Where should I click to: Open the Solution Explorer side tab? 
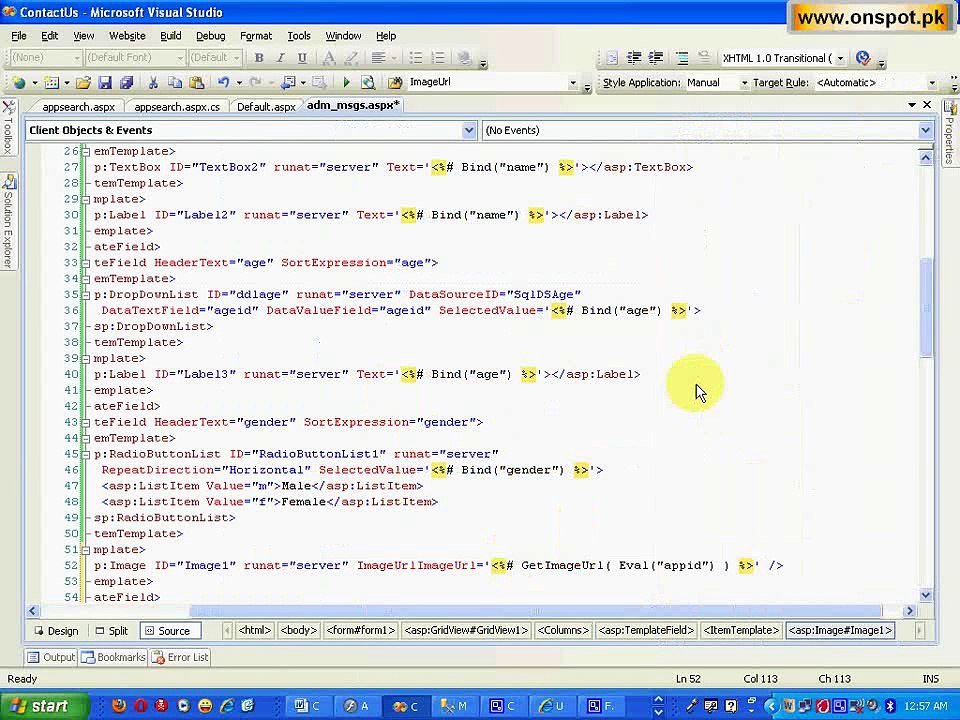[x=9, y=222]
